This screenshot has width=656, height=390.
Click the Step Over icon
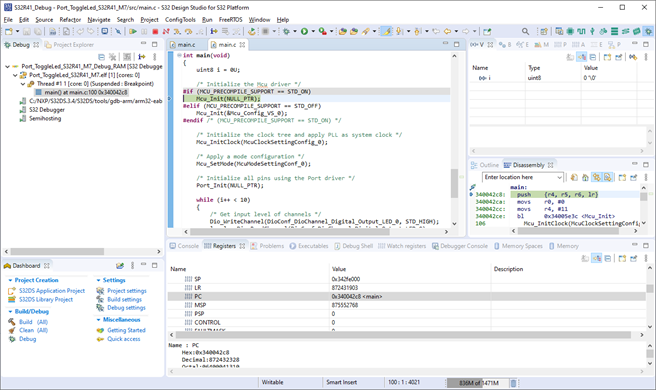point(188,31)
